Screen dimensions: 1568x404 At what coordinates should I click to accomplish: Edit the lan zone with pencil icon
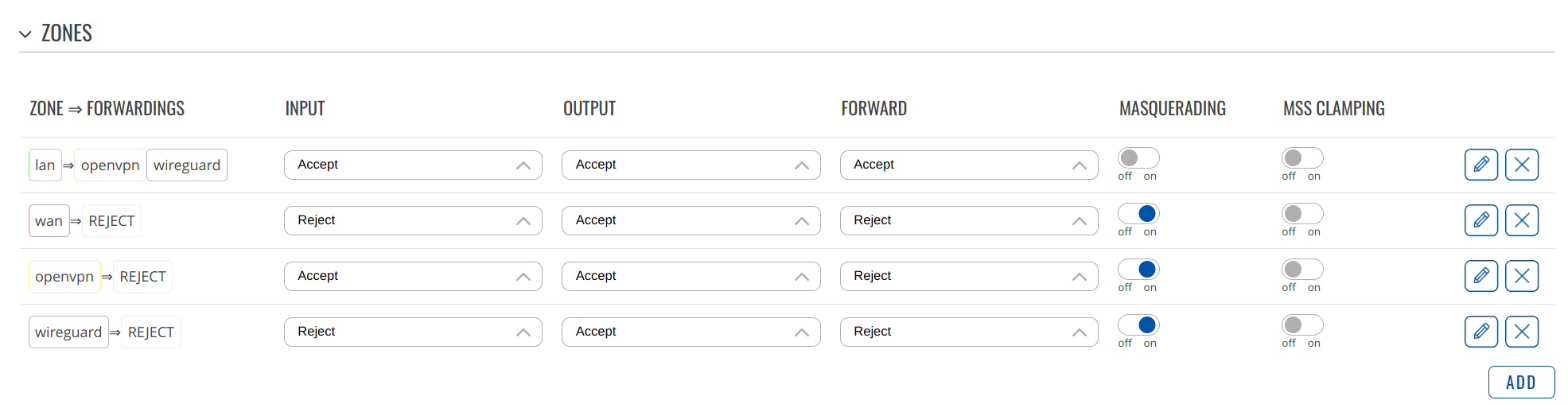point(1480,165)
